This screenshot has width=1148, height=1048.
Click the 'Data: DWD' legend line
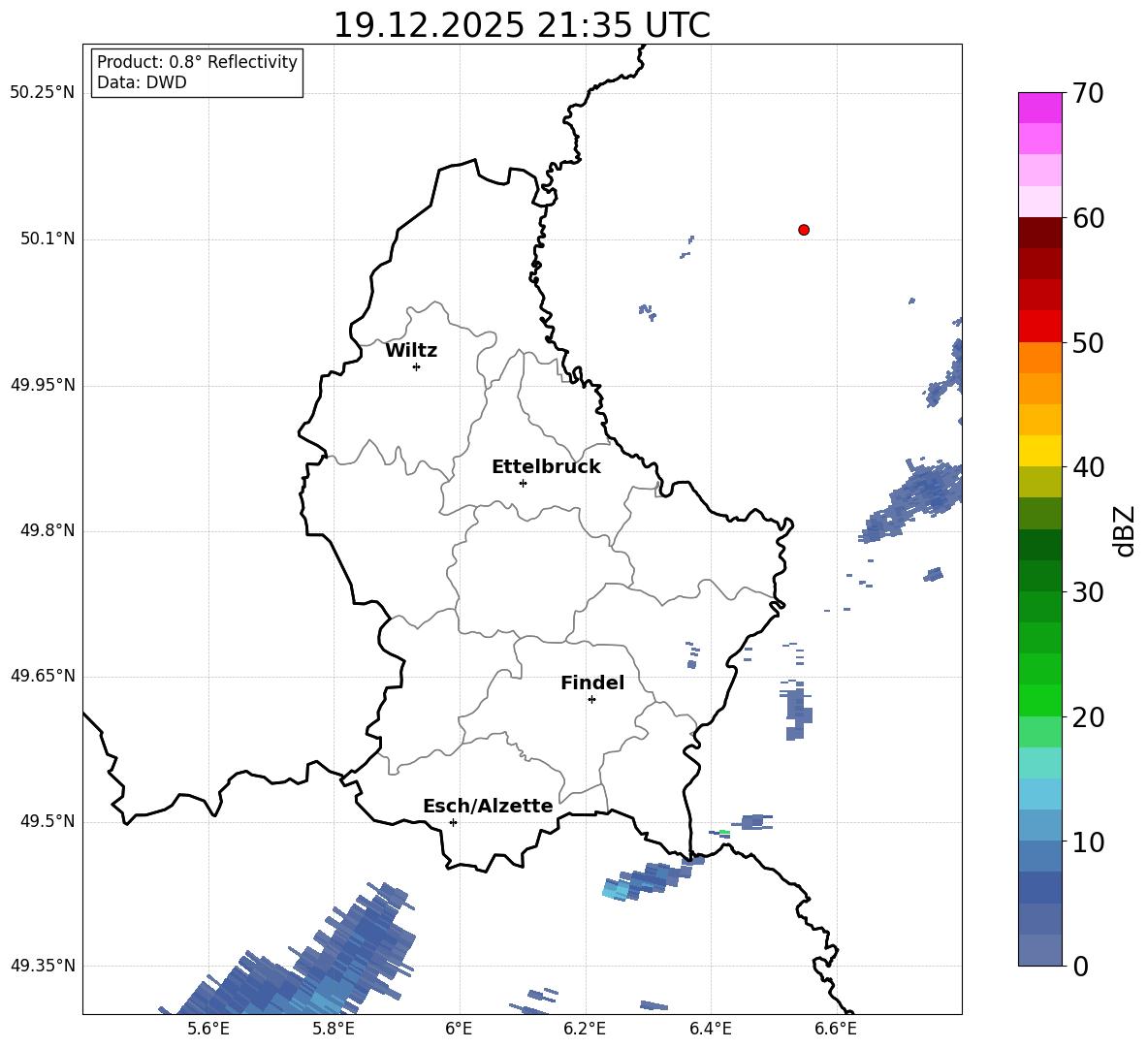142,82
